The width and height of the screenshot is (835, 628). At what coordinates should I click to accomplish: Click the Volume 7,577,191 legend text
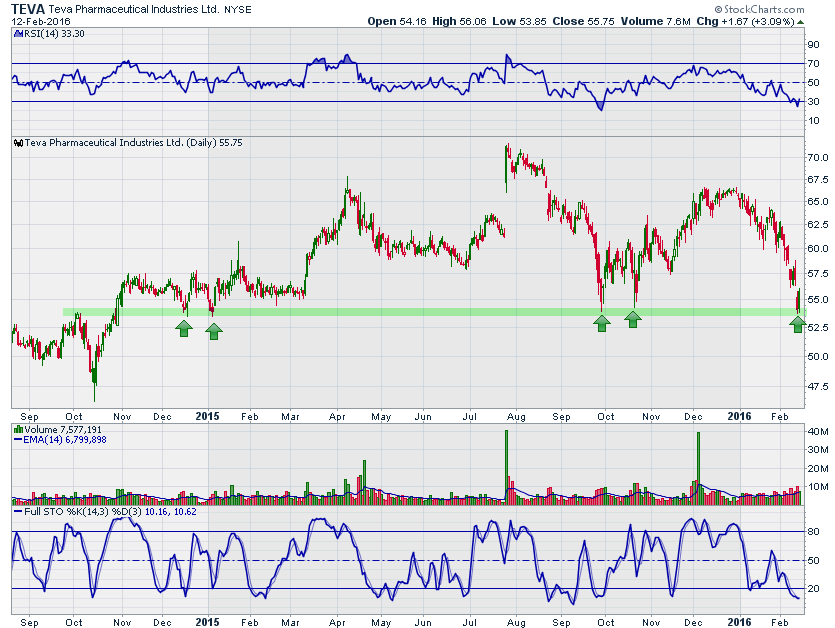pyautogui.click(x=63, y=429)
